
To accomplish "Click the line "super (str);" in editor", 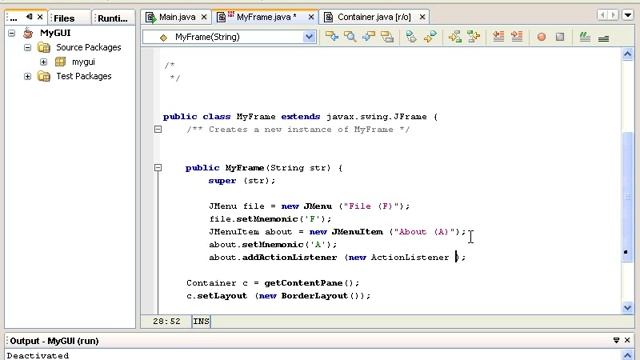I will [242, 181].
